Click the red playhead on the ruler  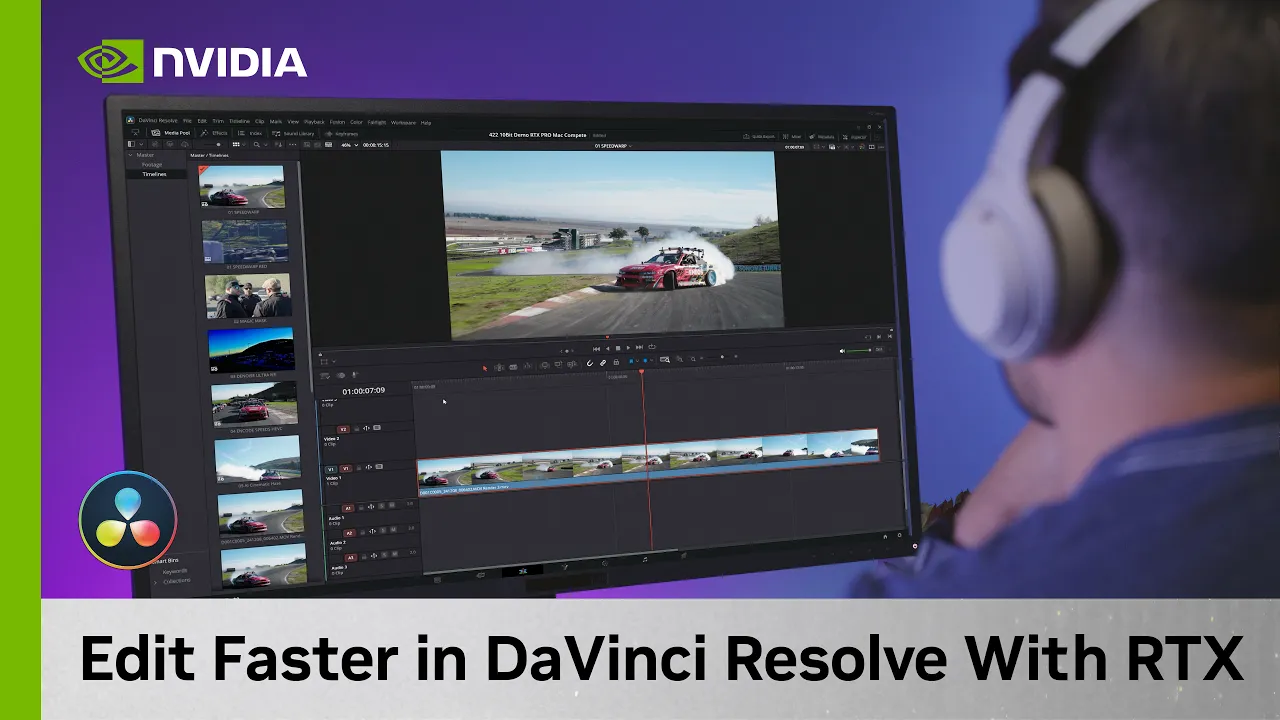tap(642, 372)
